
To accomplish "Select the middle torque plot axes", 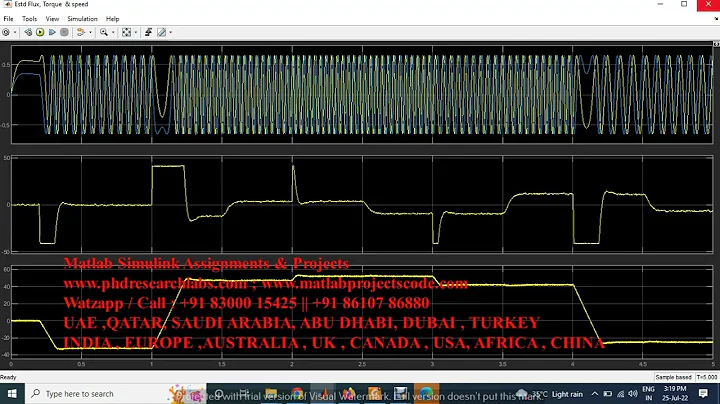I will pyautogui.click(x=362, y=204).
